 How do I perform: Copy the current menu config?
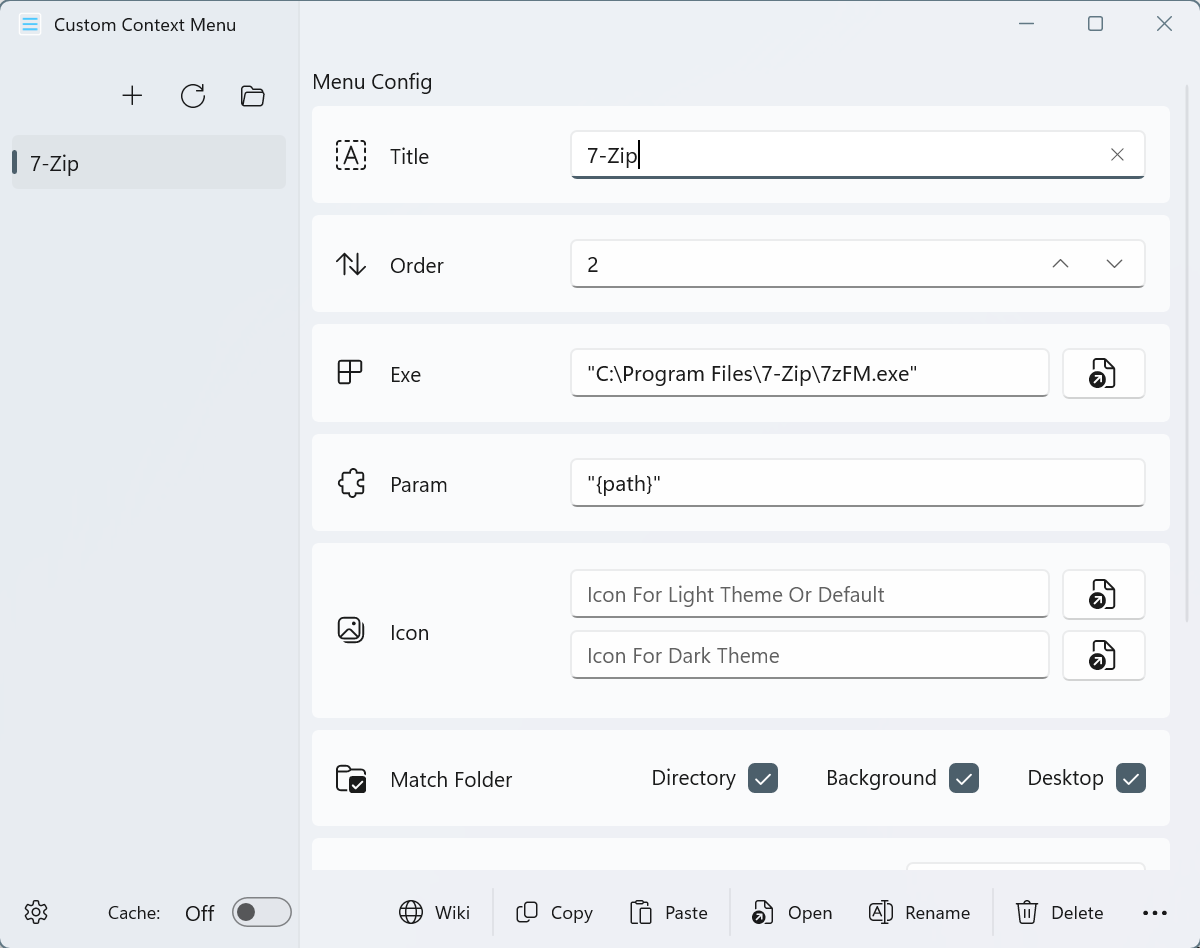point(554,912)
